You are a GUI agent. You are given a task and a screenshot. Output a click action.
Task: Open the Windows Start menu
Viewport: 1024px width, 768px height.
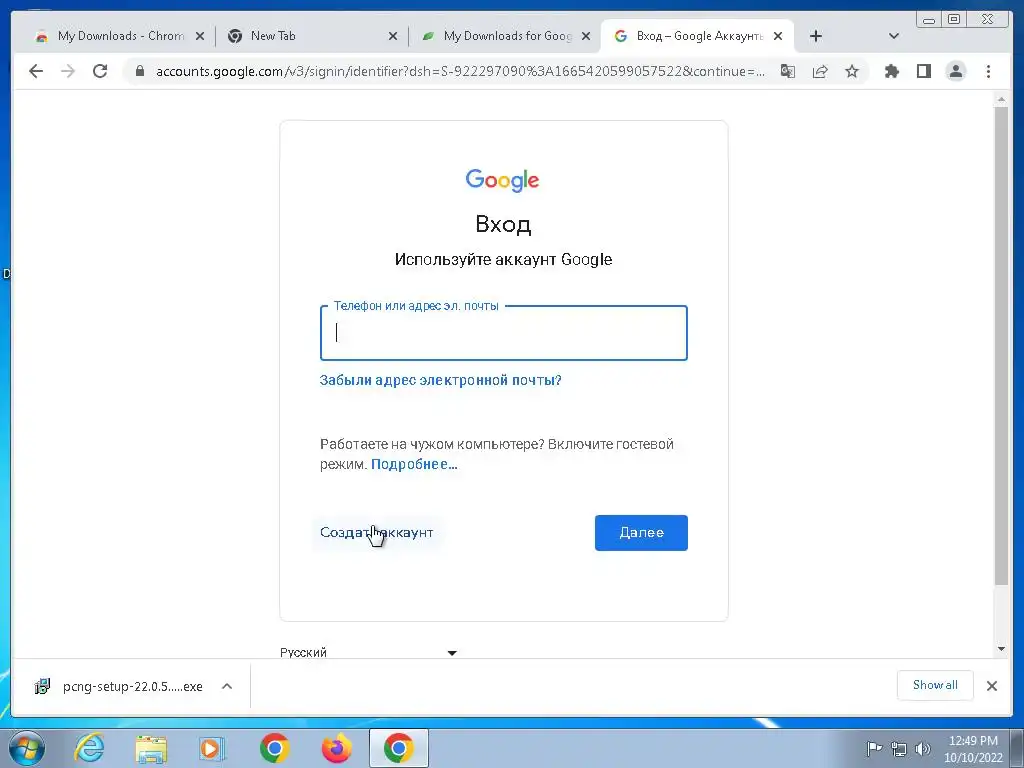(26, 748)
